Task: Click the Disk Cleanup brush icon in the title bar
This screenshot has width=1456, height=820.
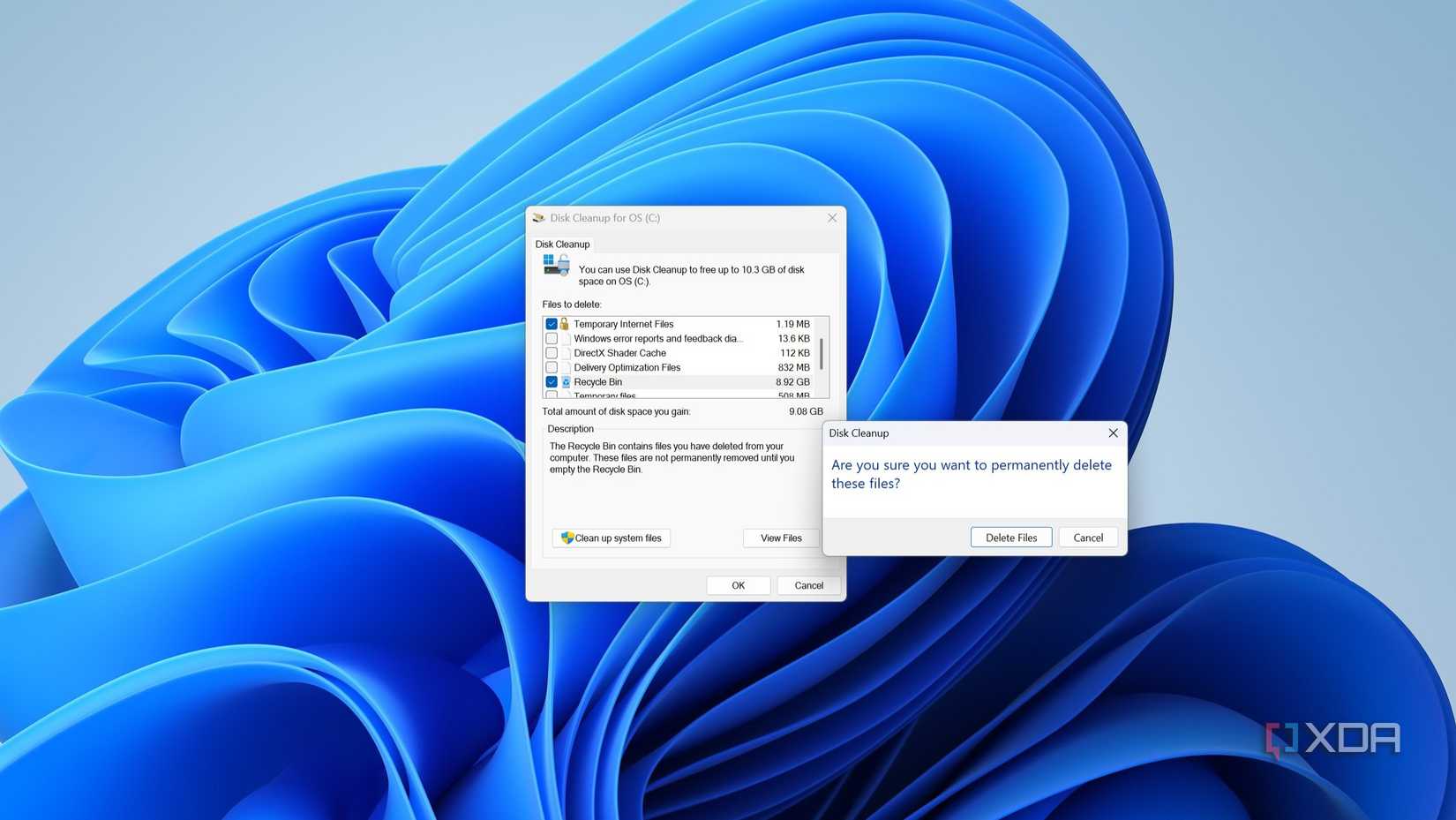Action: [x=539, y=217]
